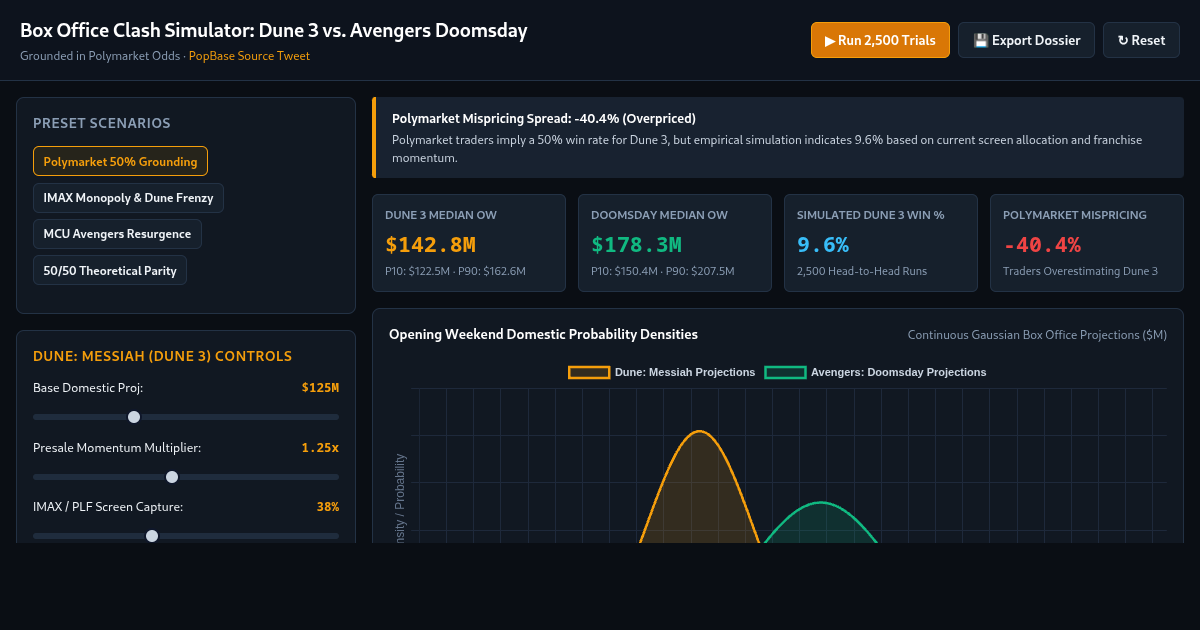Click Preset Scenarios panel heading

pos(102,123)
